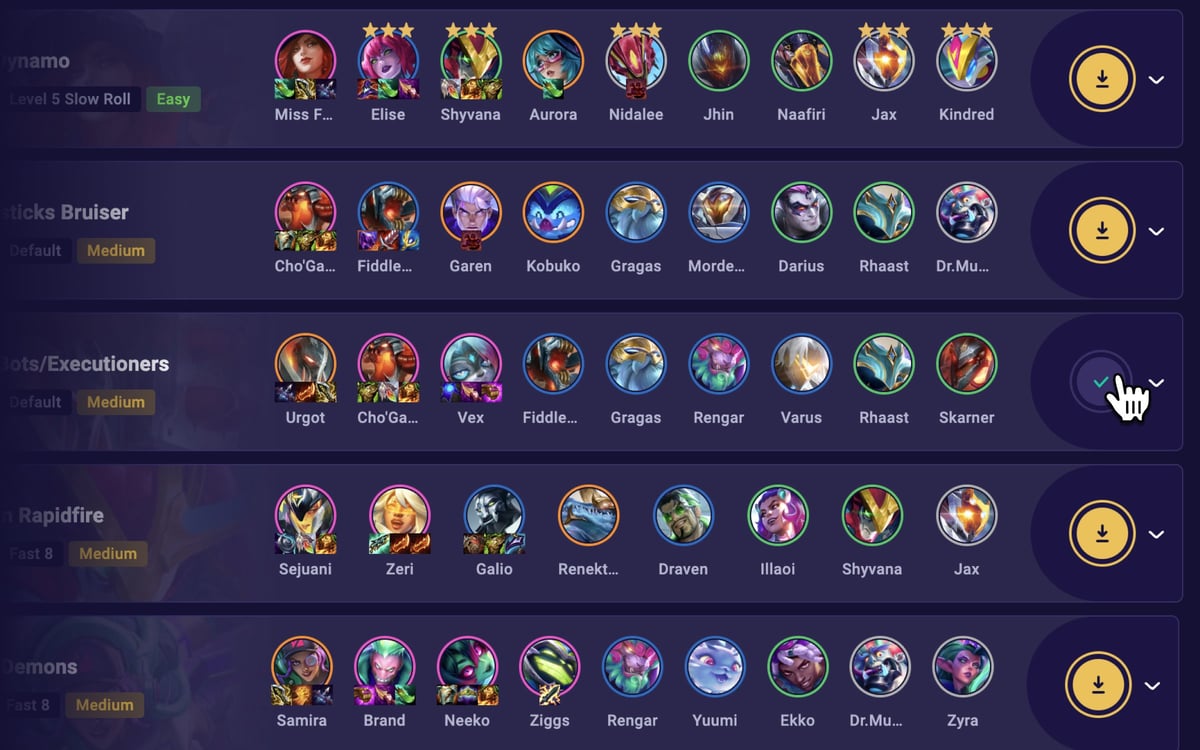Click the Yuumi champion icon

tap(715, 667)
